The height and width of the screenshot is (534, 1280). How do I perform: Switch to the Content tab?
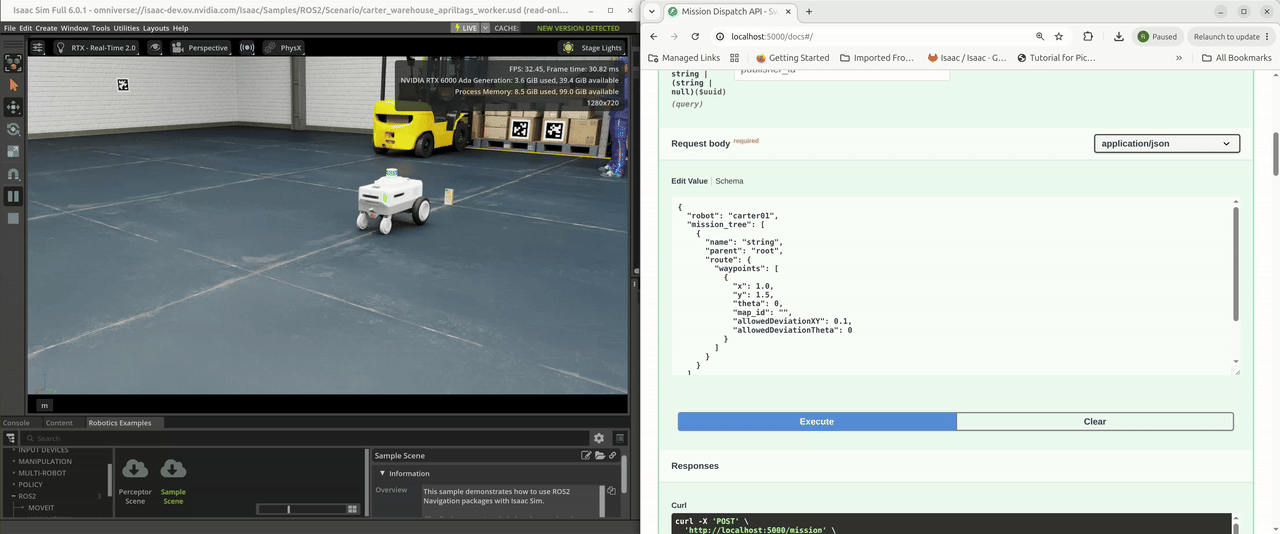point(59,423)
